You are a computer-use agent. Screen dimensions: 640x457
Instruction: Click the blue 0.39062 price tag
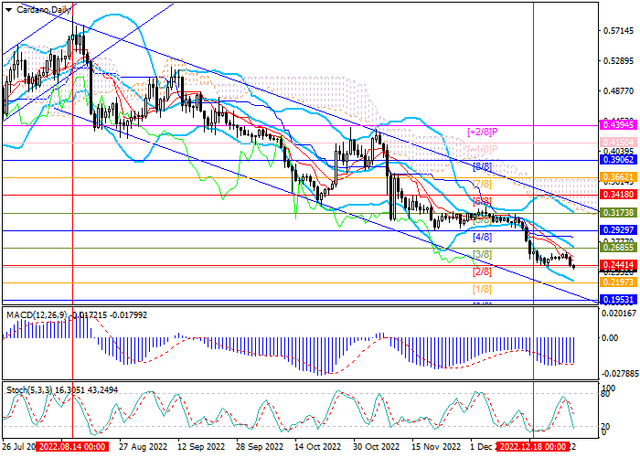click(618, 160)
